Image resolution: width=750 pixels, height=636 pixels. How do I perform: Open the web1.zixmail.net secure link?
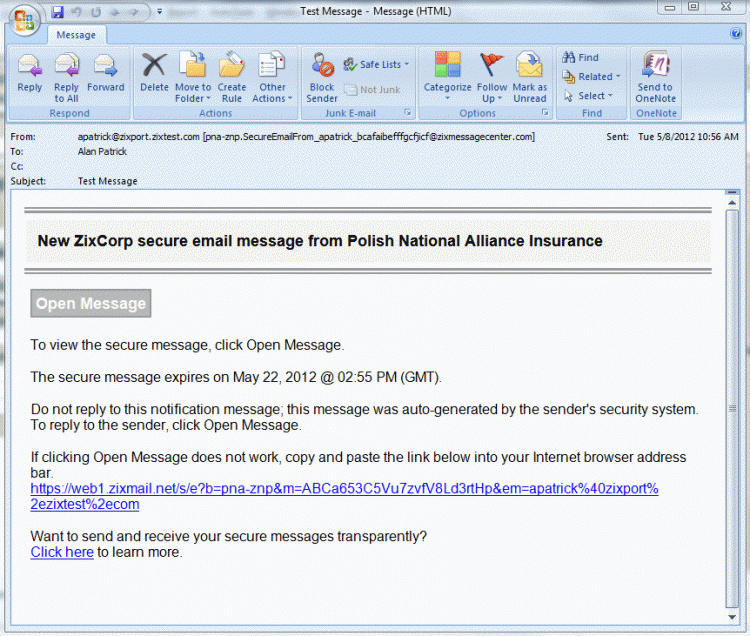344,496
